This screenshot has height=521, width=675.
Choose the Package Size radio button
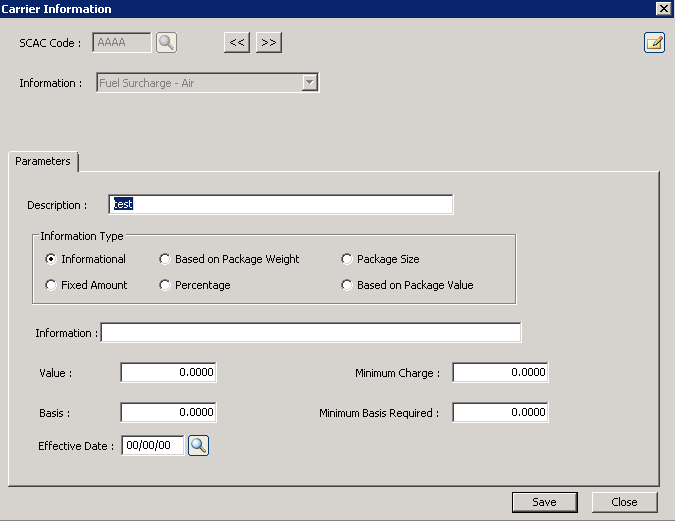[347, 259]
